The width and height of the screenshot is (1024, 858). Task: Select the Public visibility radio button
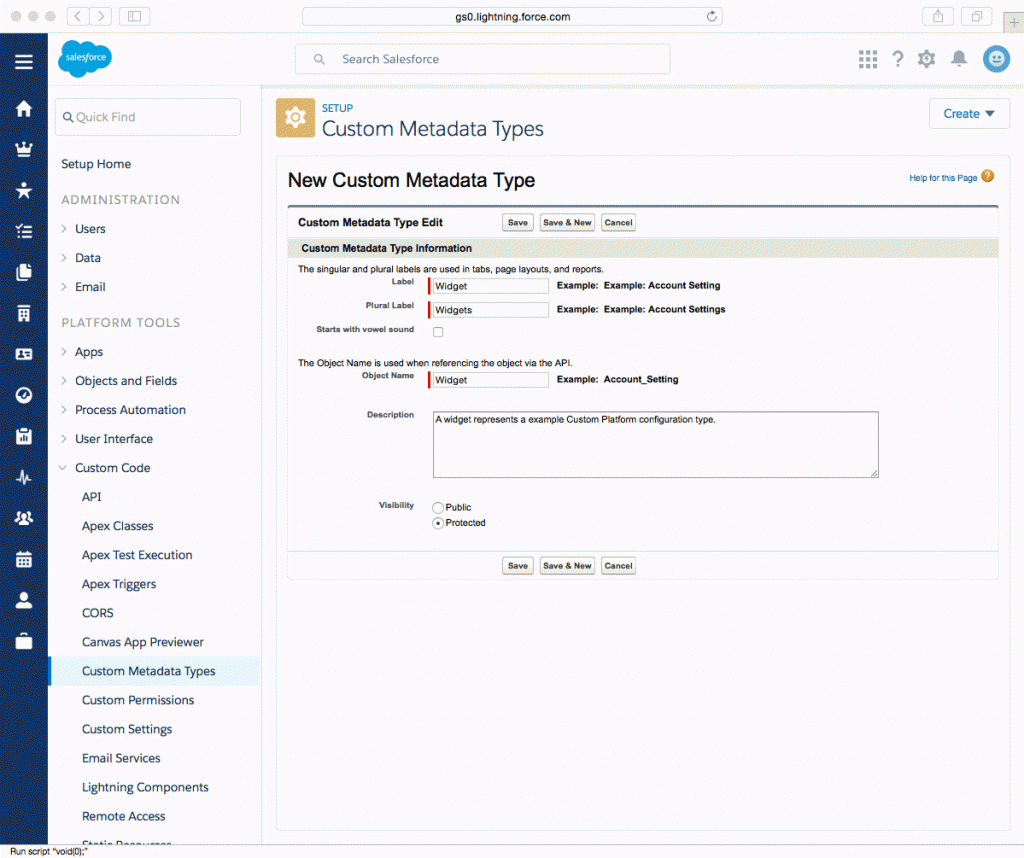click(438, 507)
